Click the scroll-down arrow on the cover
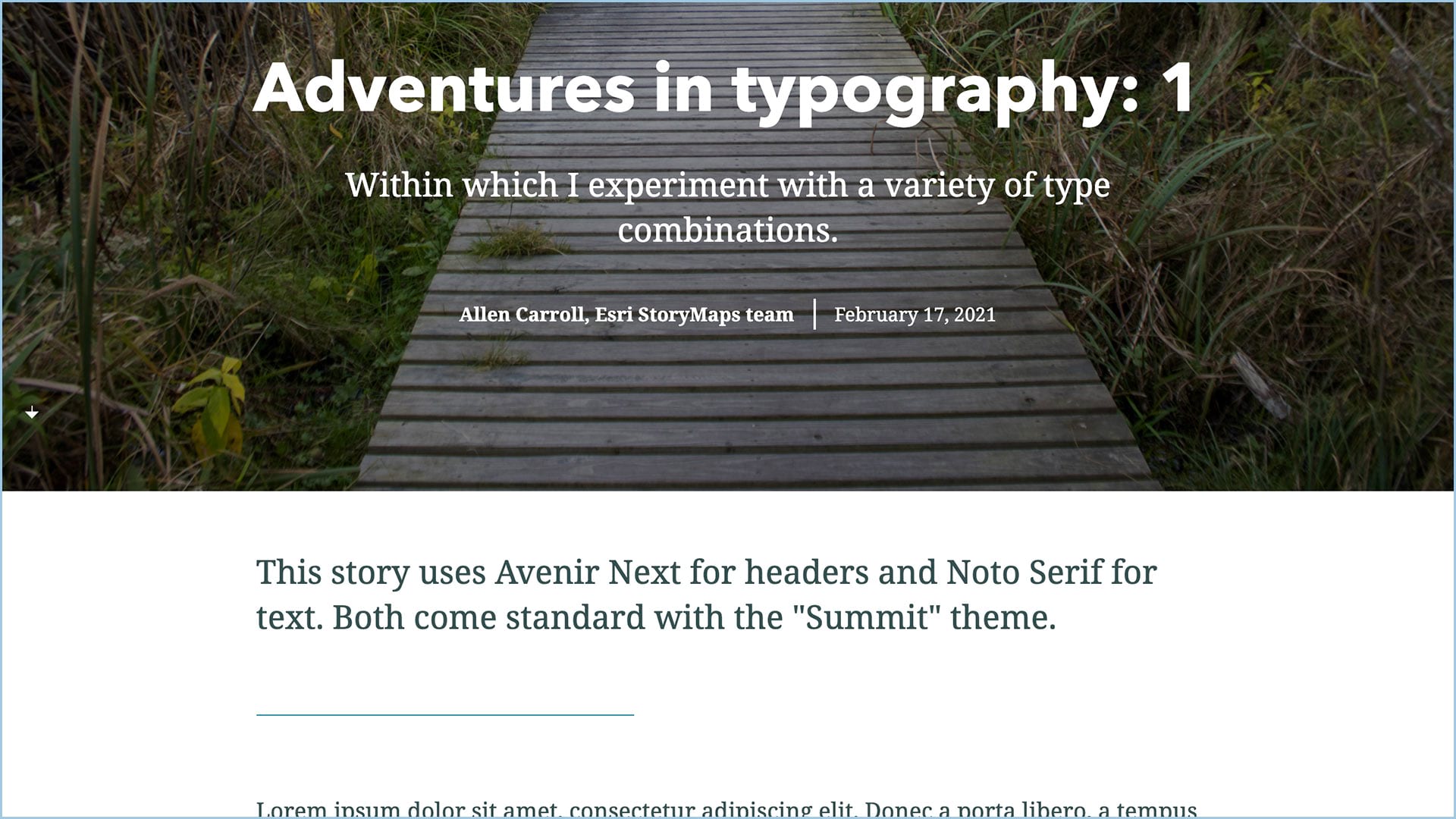The image size is (1456, 819). (x=32, y=413)
